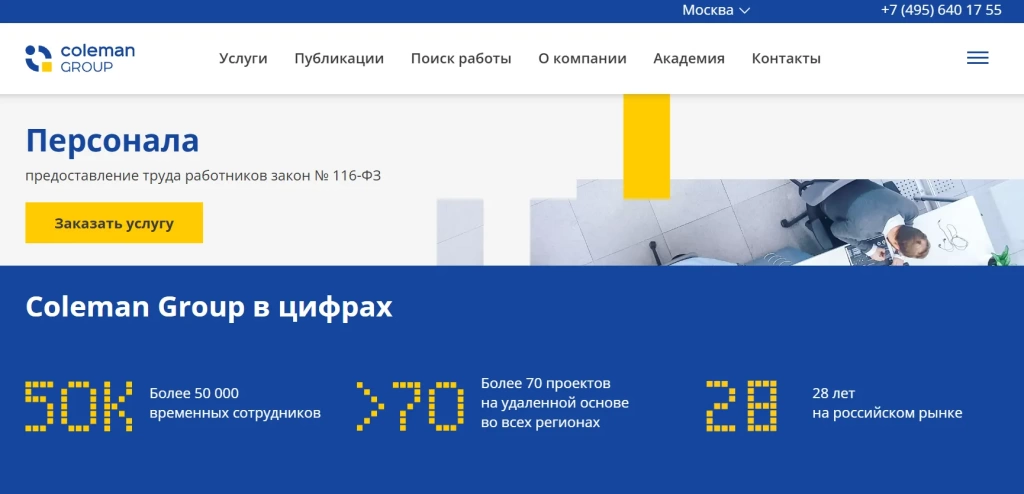The image size is (1024, 494).
Task: Click the Coleman Group logo
Action: (80, 58)
